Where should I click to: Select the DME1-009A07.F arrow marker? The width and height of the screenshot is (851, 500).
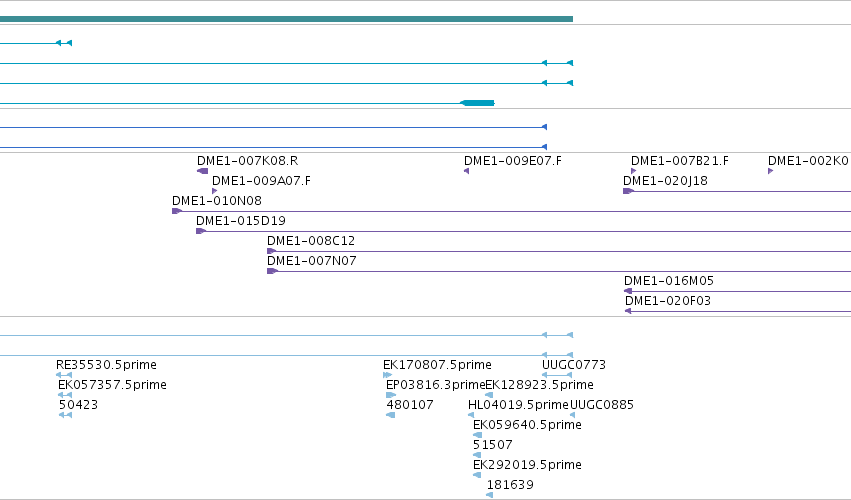point(214,191)
